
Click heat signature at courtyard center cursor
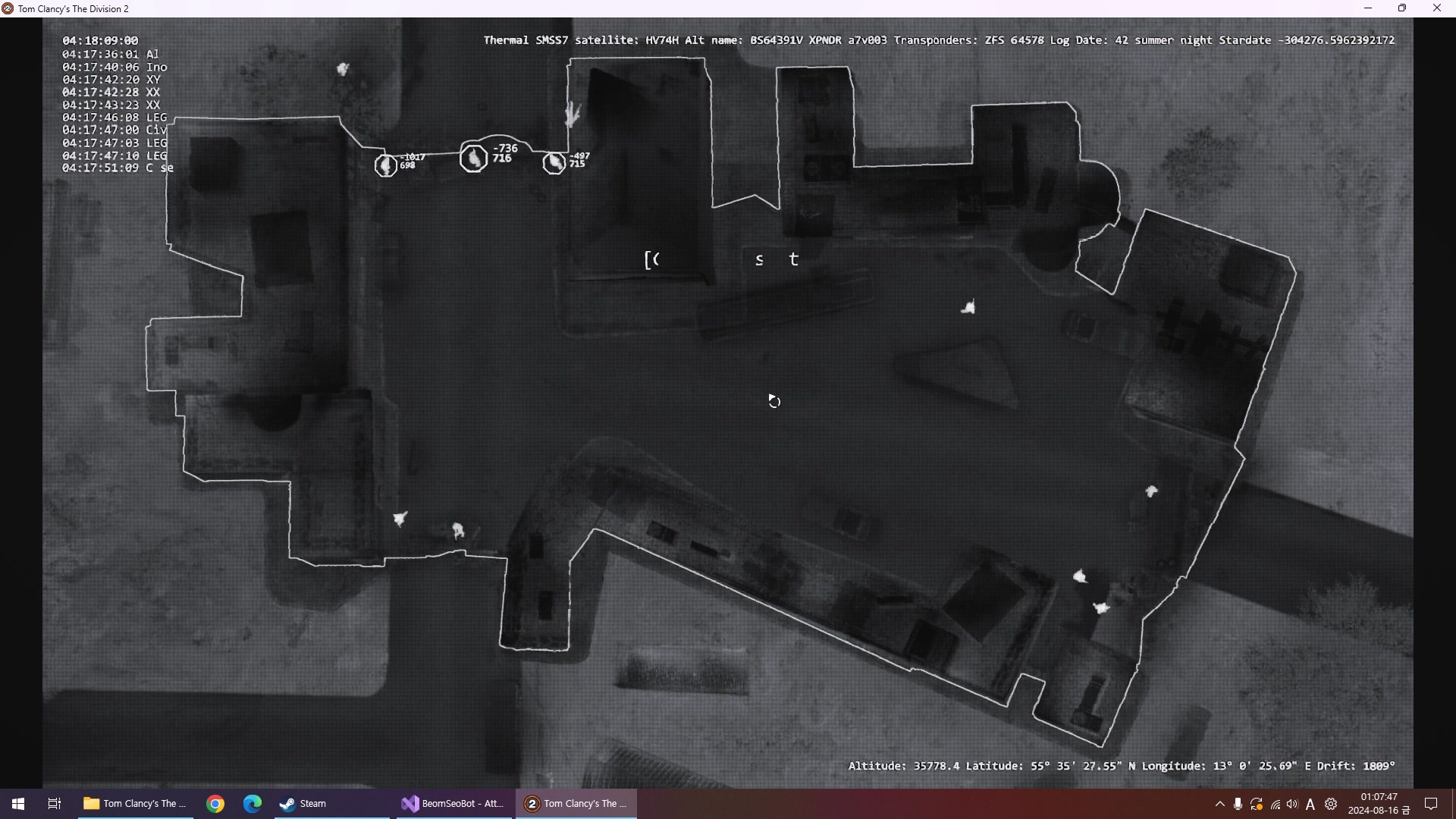tap(774, 401)
